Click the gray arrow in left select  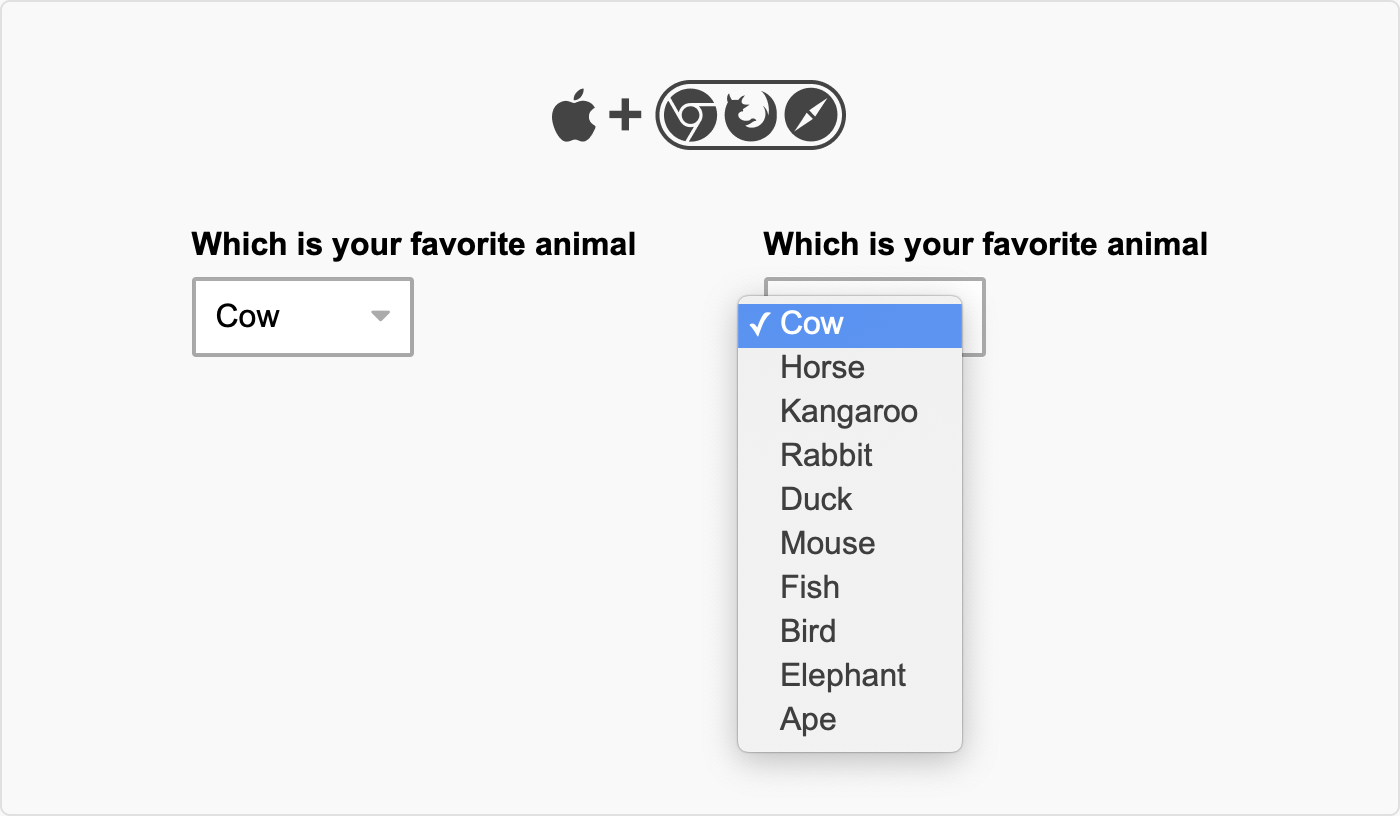[x=380, y=316]
